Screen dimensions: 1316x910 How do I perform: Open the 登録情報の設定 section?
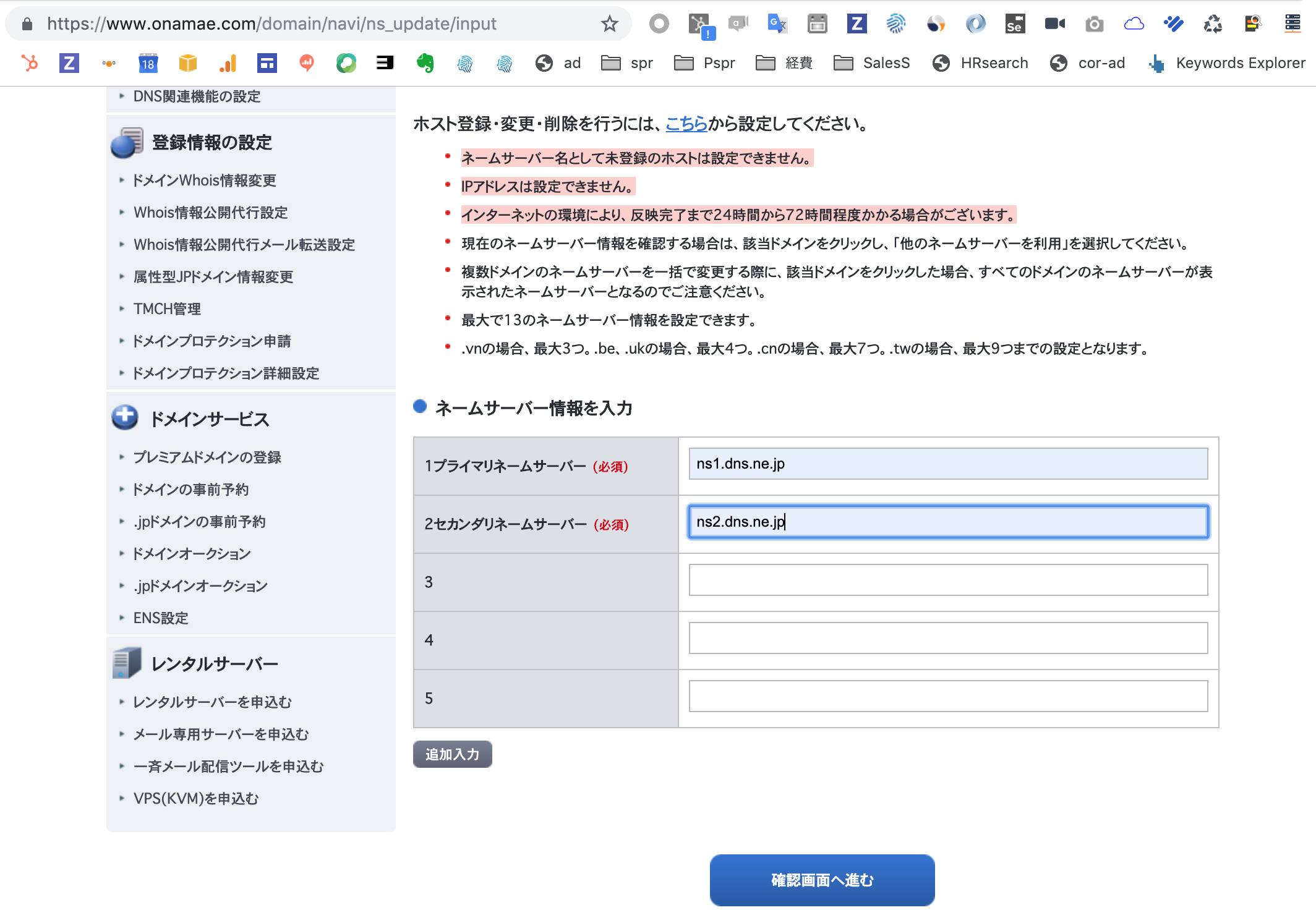(210, 142)
